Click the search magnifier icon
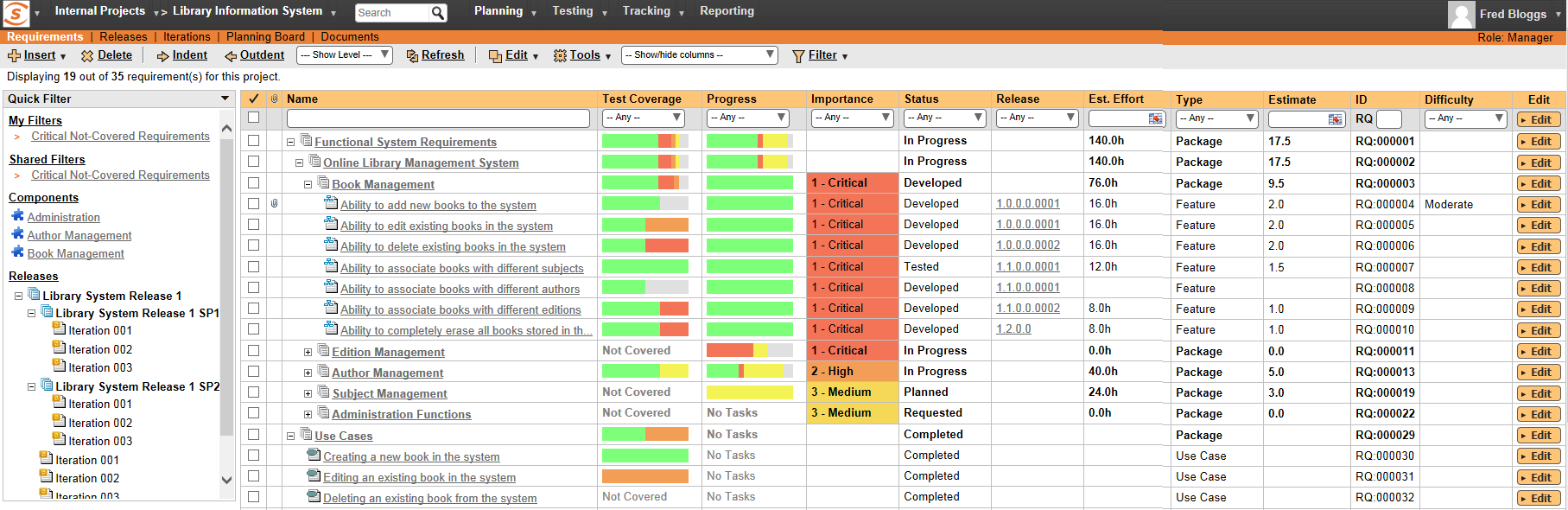Screen dimensions: 1568x510 coord(439,13)
